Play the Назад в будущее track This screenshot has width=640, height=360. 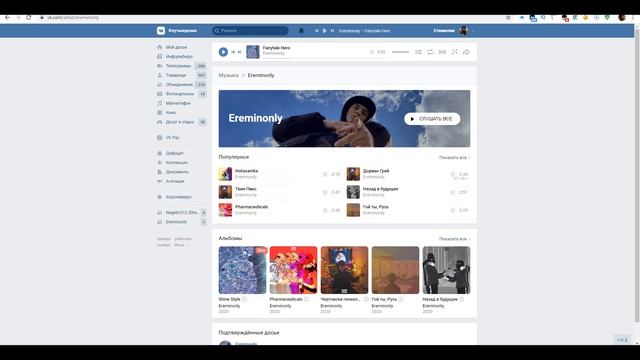click(x=353, y=192)
